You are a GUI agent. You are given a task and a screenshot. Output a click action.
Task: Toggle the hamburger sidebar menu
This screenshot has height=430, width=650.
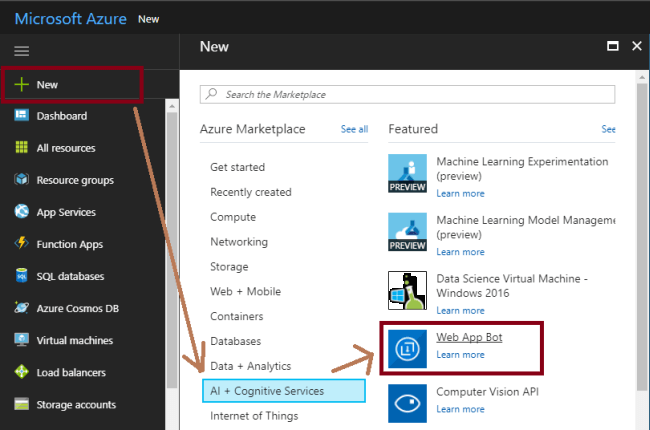click(x=21, y=50)
